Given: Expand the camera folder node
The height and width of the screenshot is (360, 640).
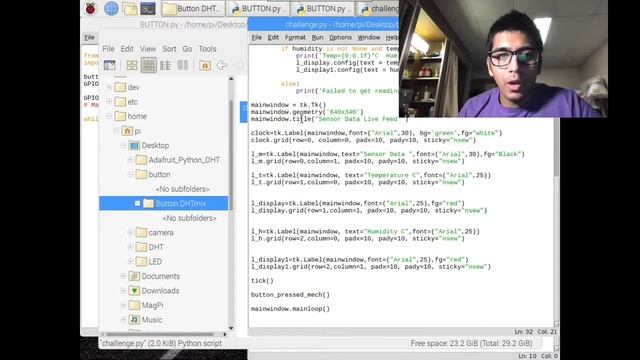Looking at the screenshot, I should pos(130,233).
